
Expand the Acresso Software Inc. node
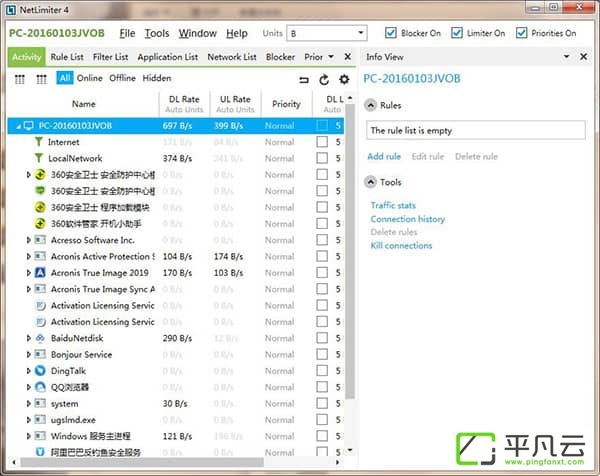tap(28, 240)
